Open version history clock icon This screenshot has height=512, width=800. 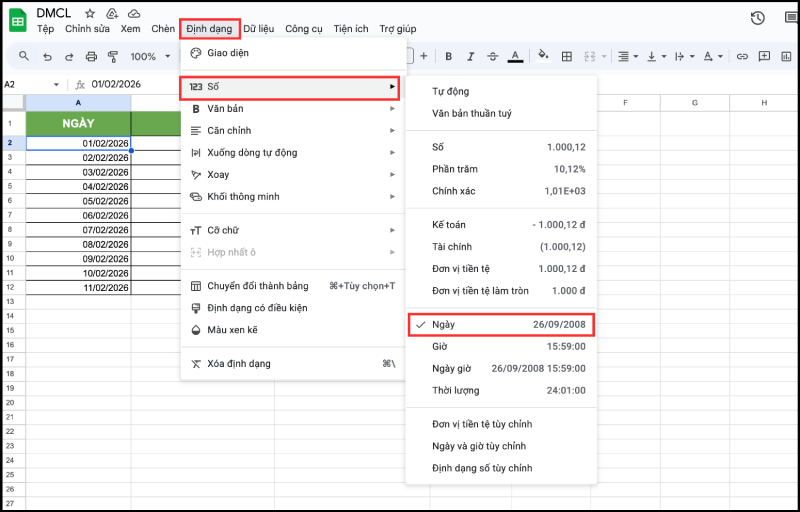[758, 18]
